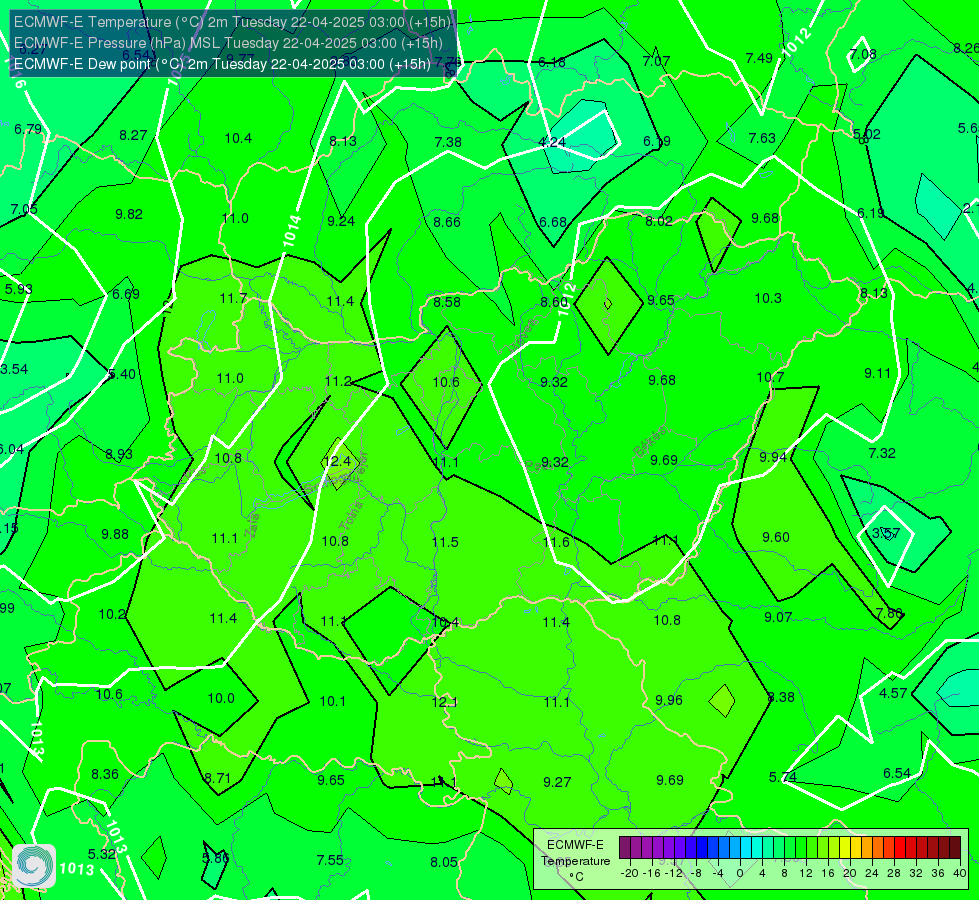
Task: Click the 8.71 temperature value
Action: (x=217, y=778)
